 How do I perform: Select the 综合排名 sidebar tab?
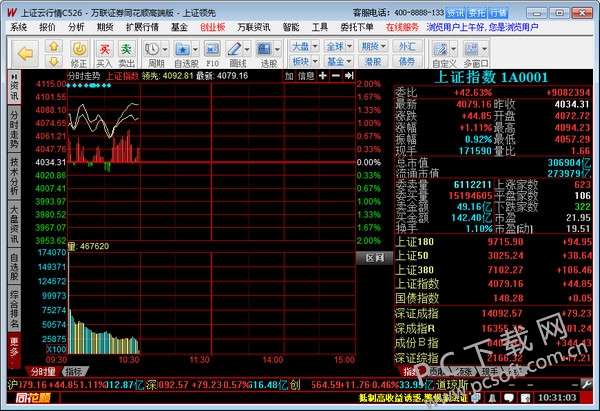[14, 310]
